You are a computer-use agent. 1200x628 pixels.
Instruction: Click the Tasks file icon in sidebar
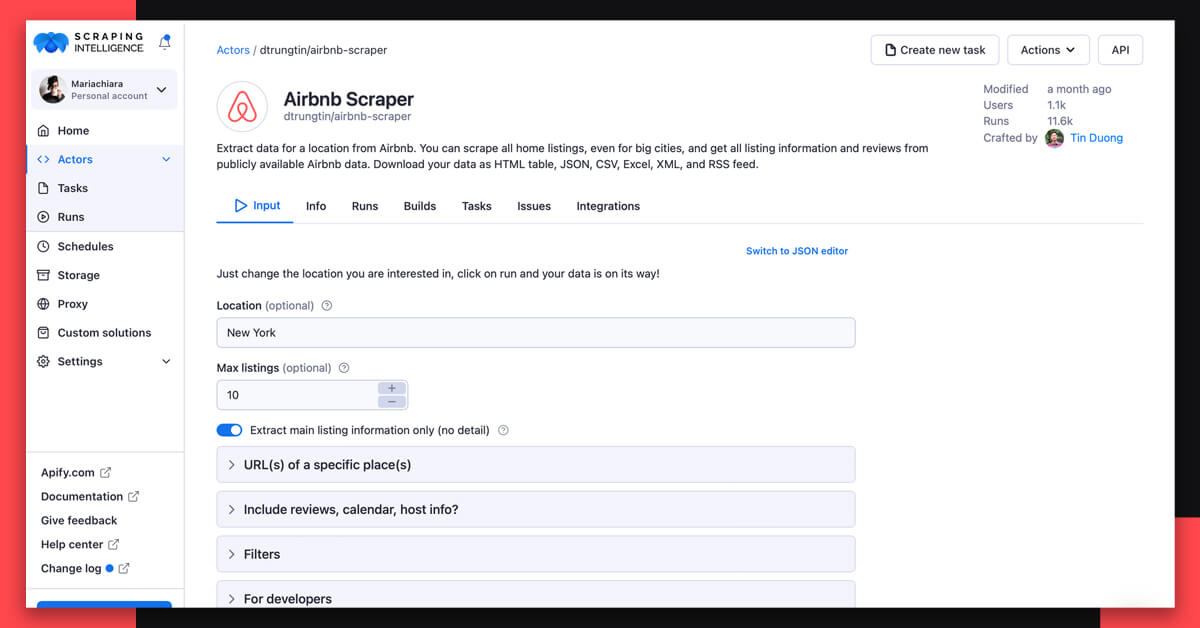tap(43, 188)
